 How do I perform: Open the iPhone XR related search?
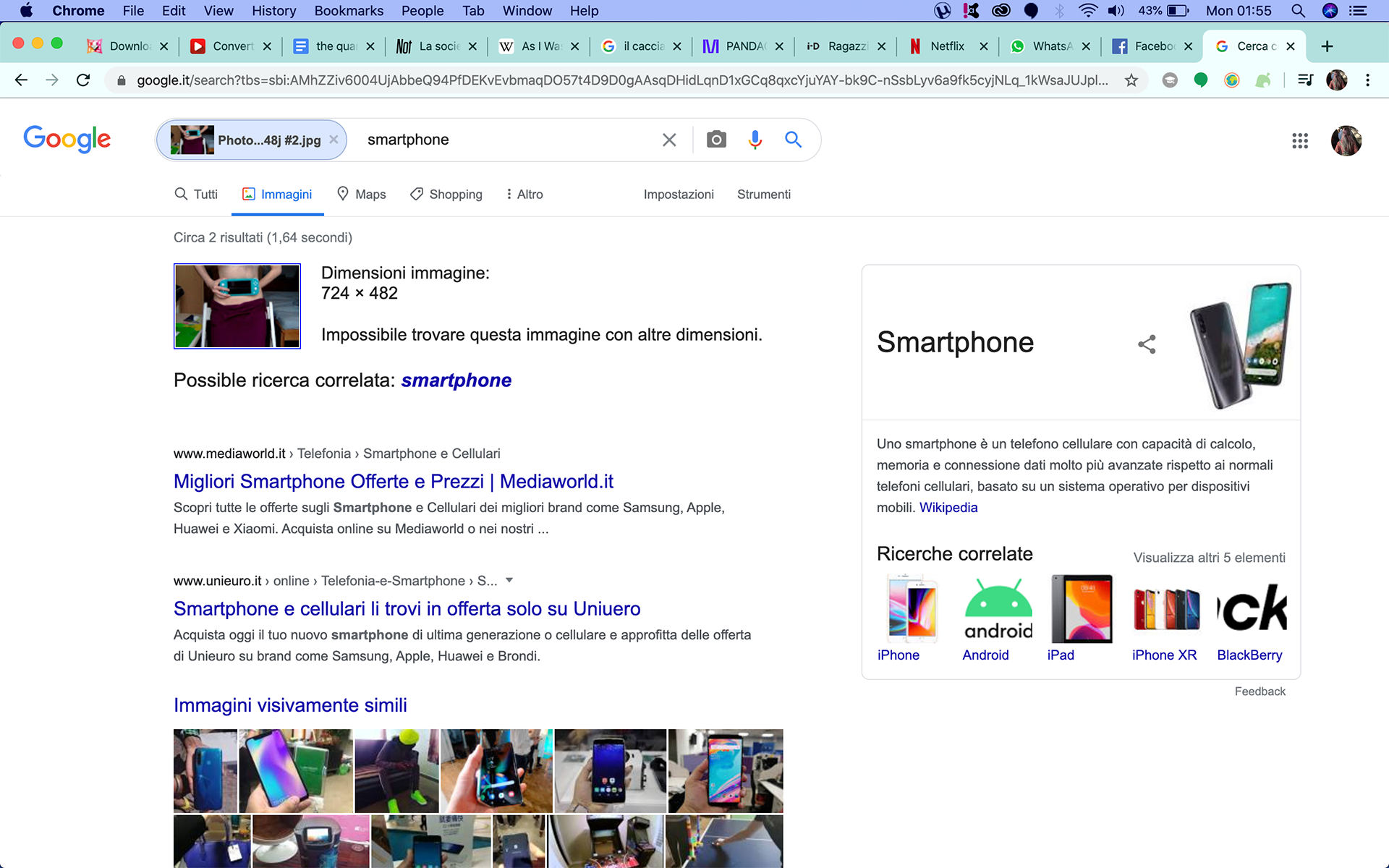1165,618
